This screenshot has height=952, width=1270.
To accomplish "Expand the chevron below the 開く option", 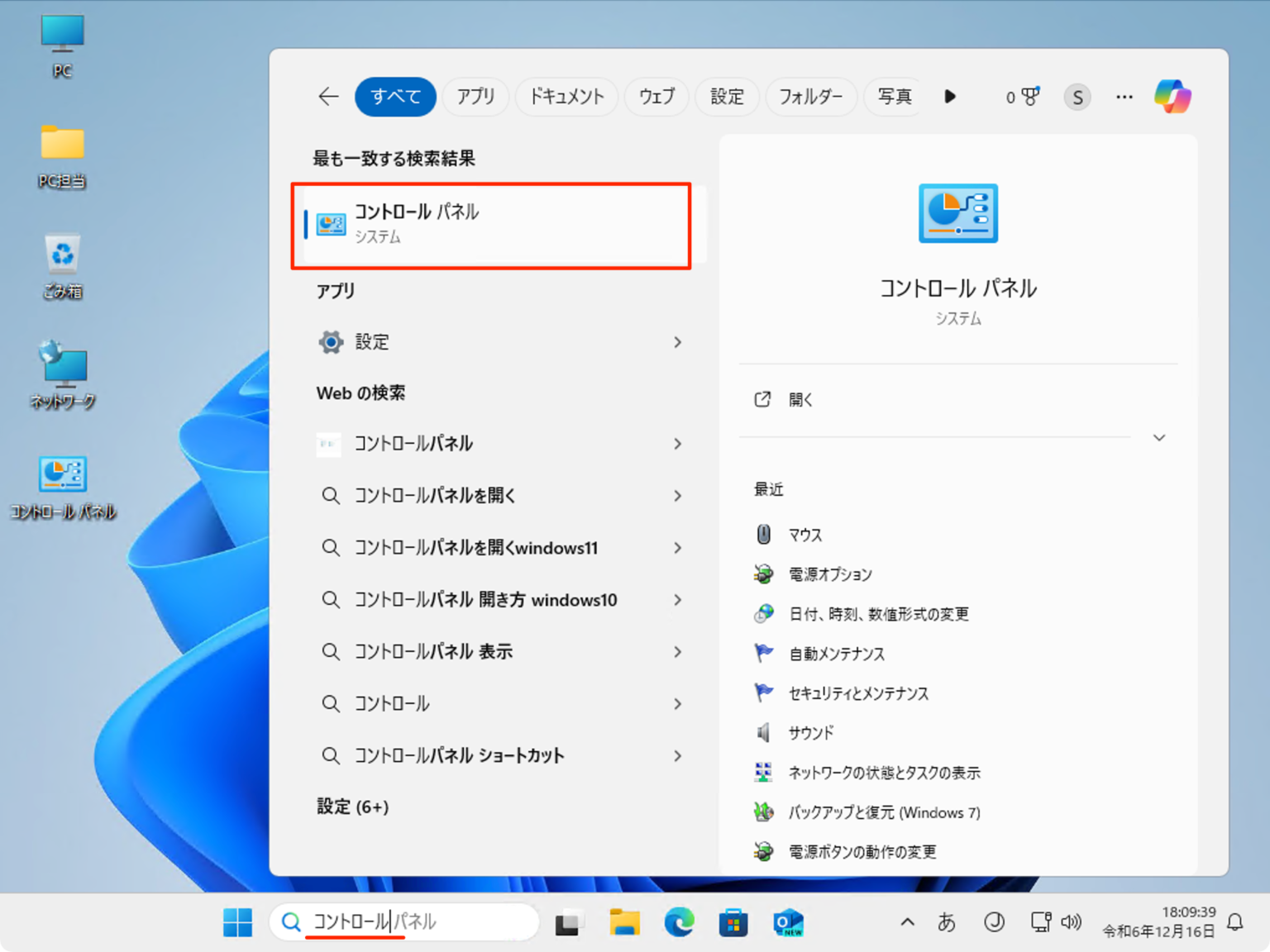I will 1159,437.
